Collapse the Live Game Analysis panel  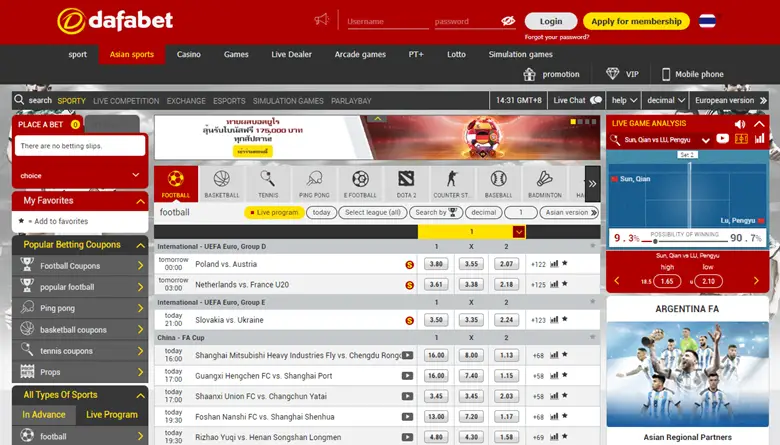tap(759, 123)
